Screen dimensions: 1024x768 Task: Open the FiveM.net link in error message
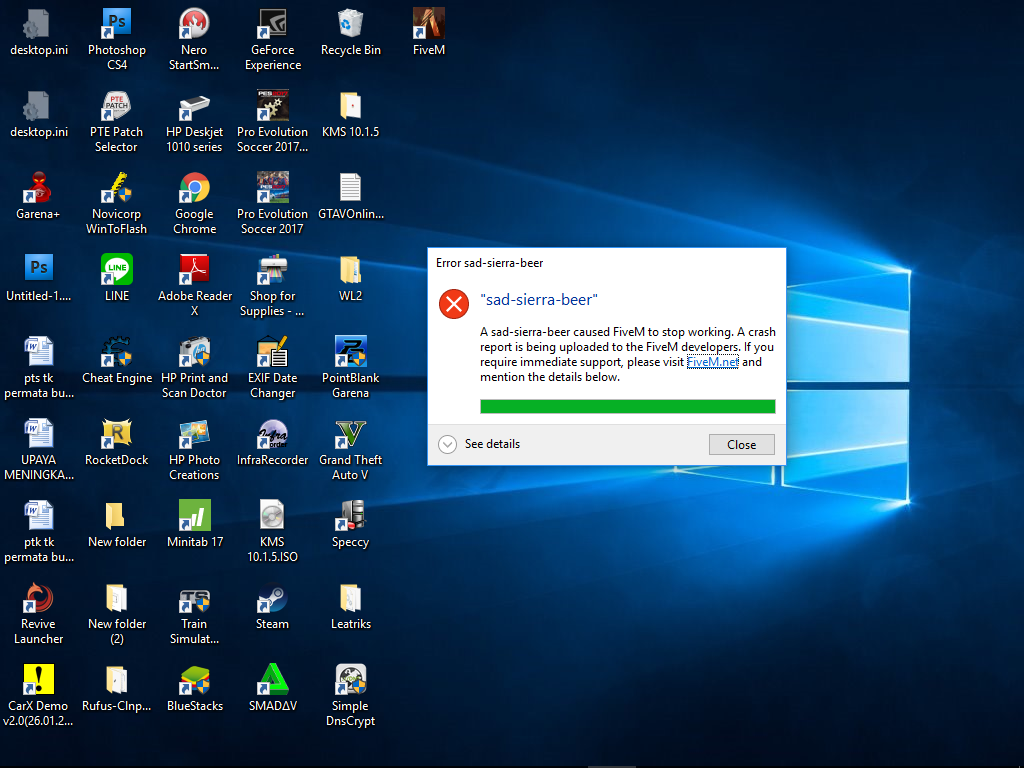pos(712,362)
